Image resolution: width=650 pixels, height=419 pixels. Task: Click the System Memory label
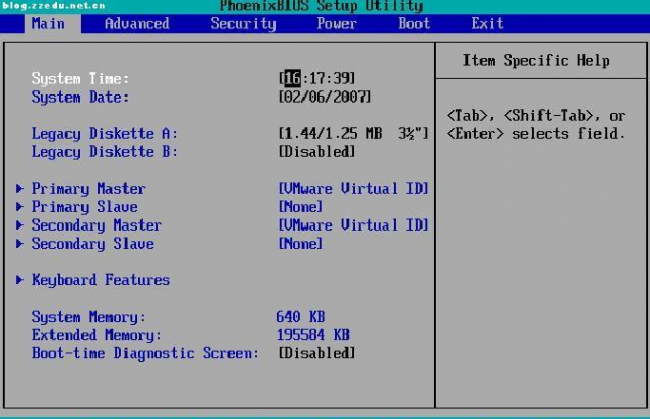pyautogui.click(x=89, y=317)
